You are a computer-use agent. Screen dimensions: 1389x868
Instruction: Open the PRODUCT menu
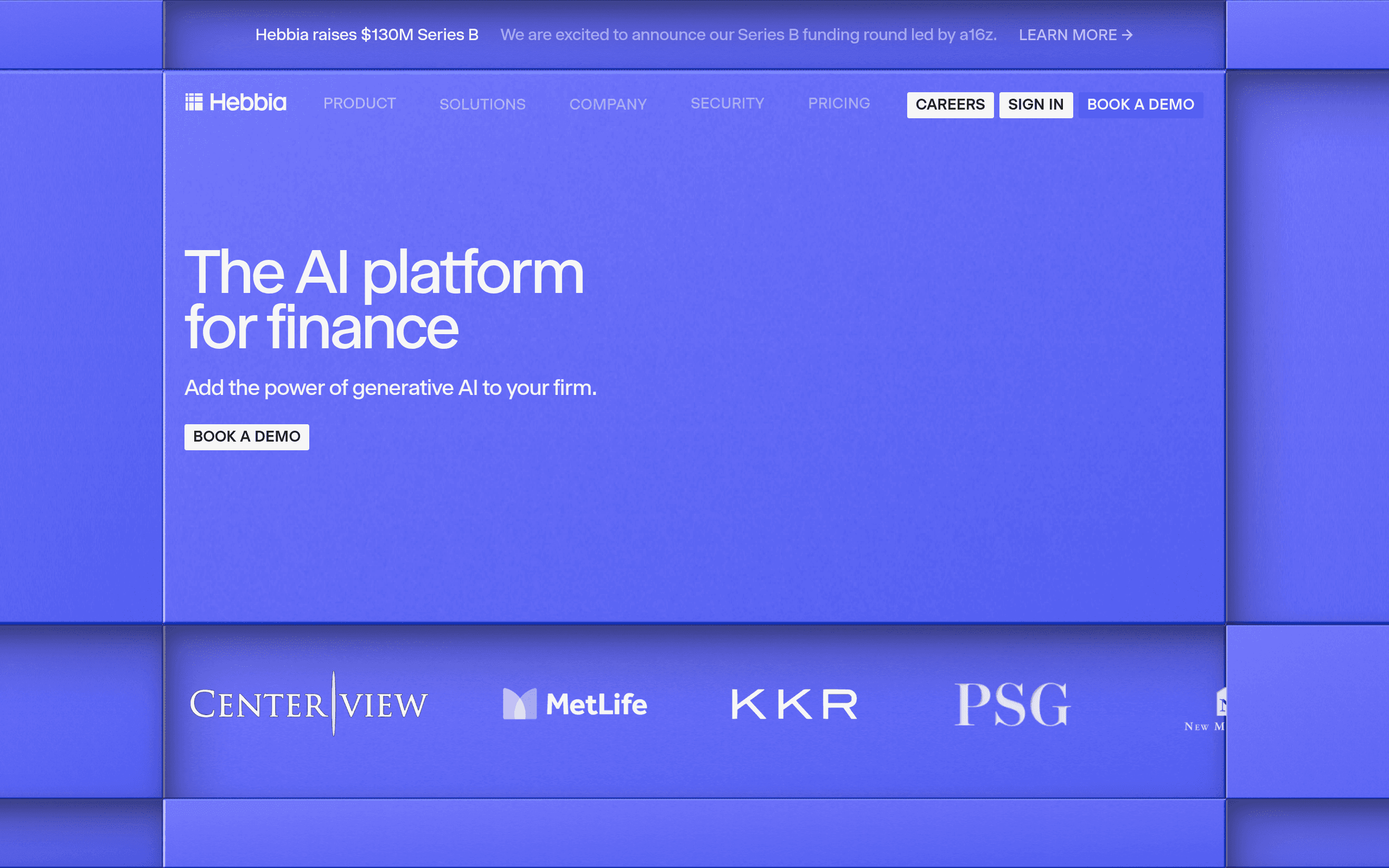click(x=359, y=103)
